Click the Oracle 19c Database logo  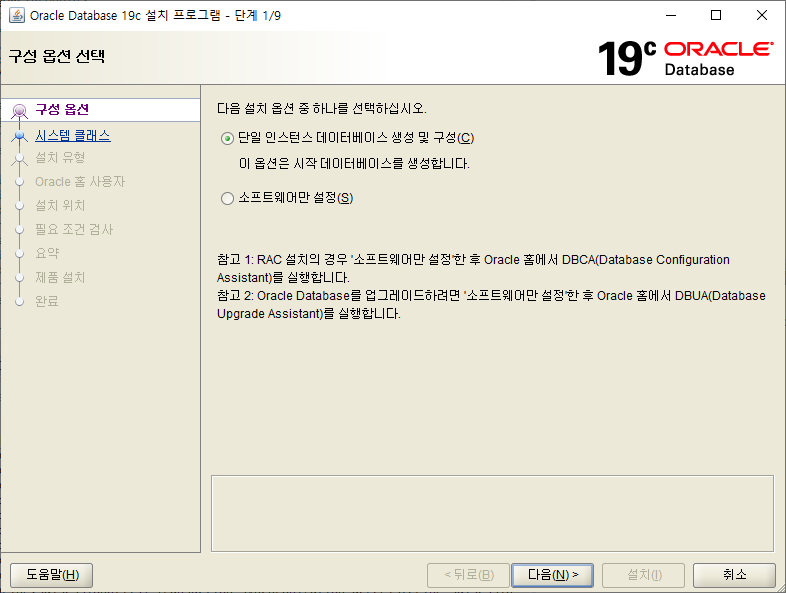686,58
